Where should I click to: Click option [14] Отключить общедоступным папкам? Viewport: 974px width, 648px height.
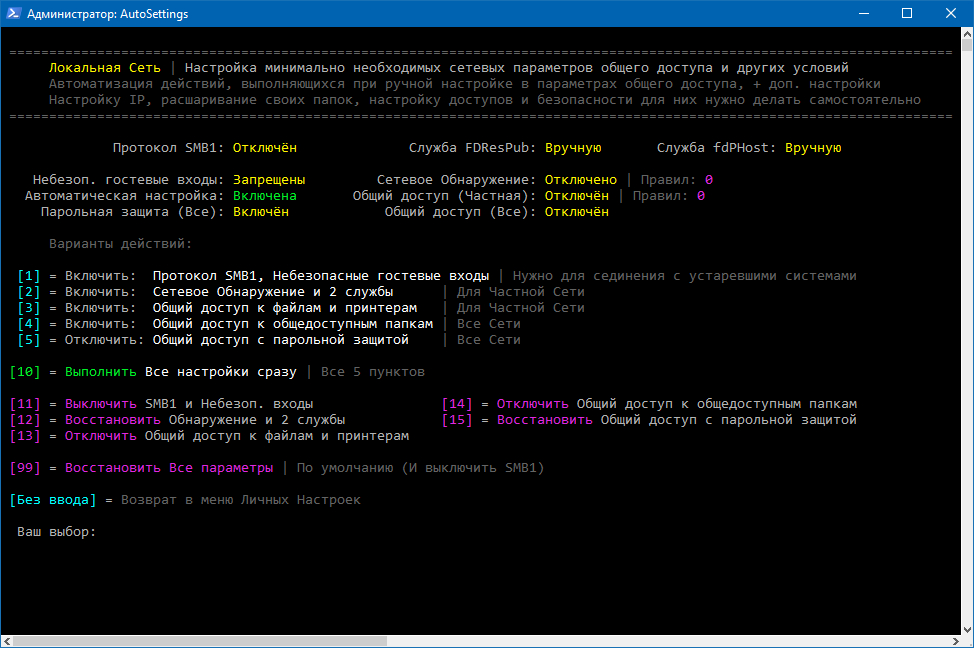click(649, 404)
